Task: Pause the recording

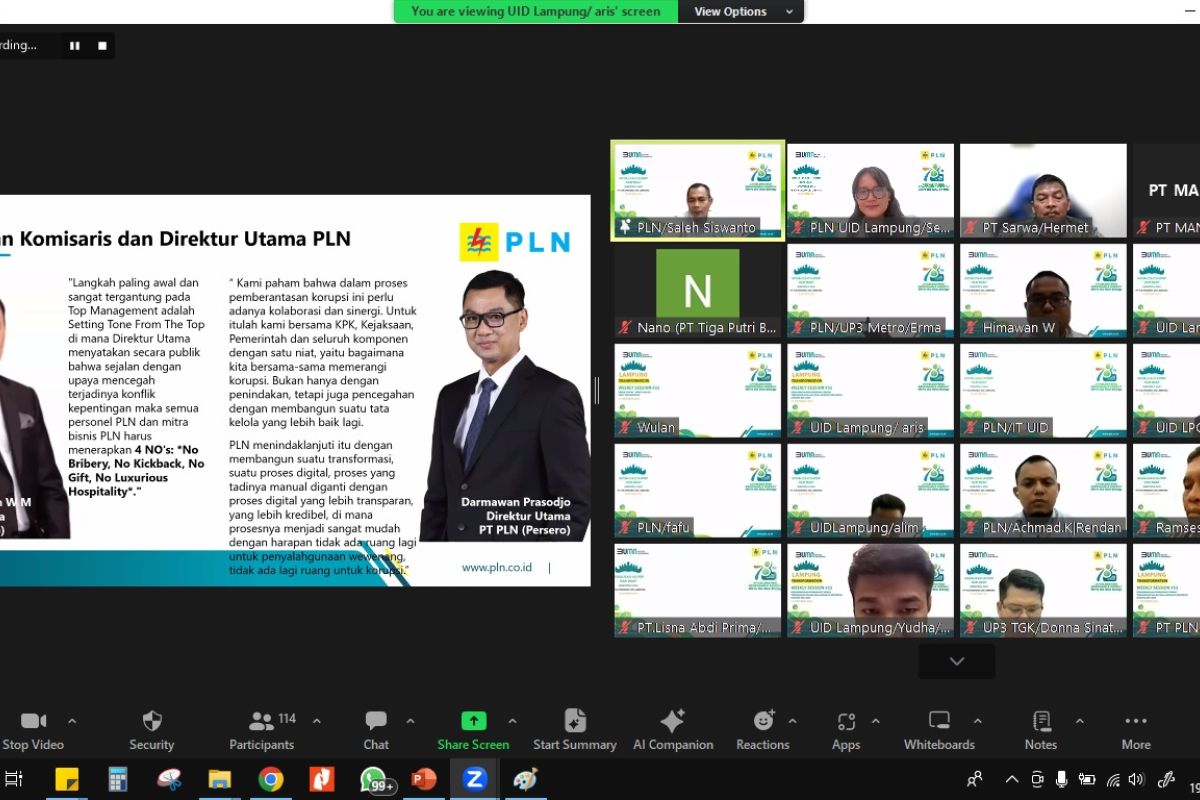Action: (74, 45)
